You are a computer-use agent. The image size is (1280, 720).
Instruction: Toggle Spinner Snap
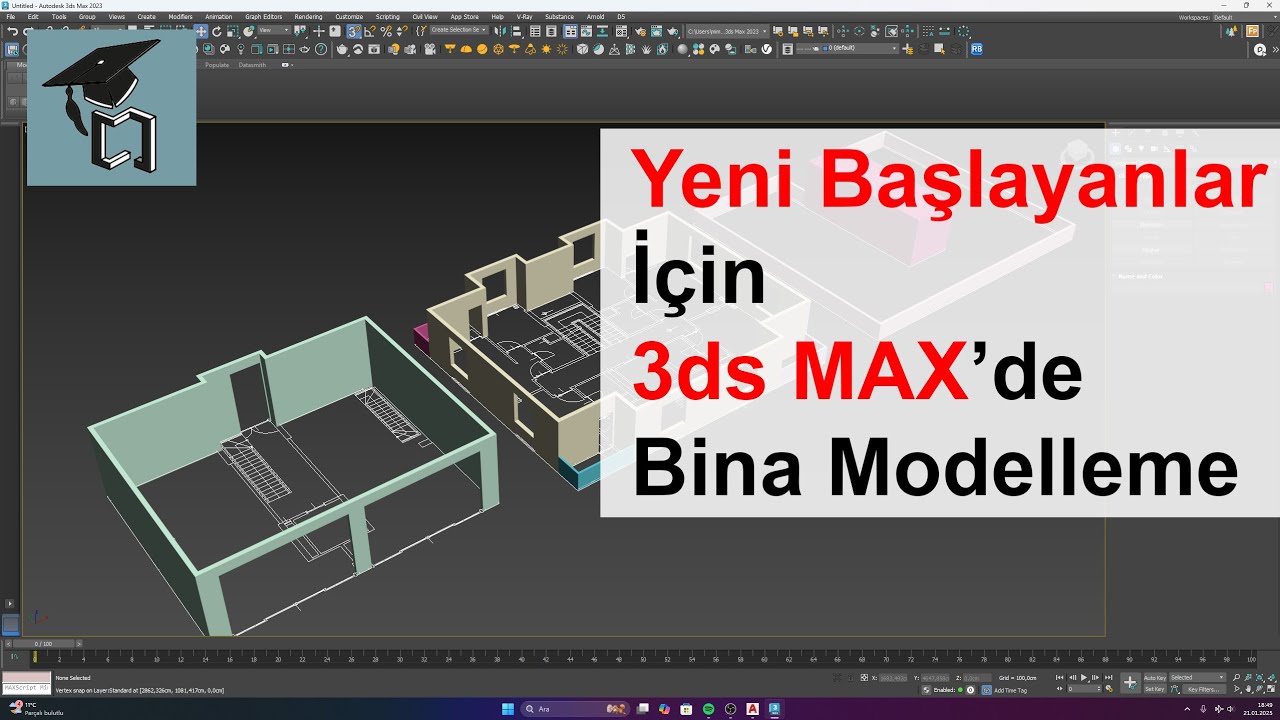402,31
